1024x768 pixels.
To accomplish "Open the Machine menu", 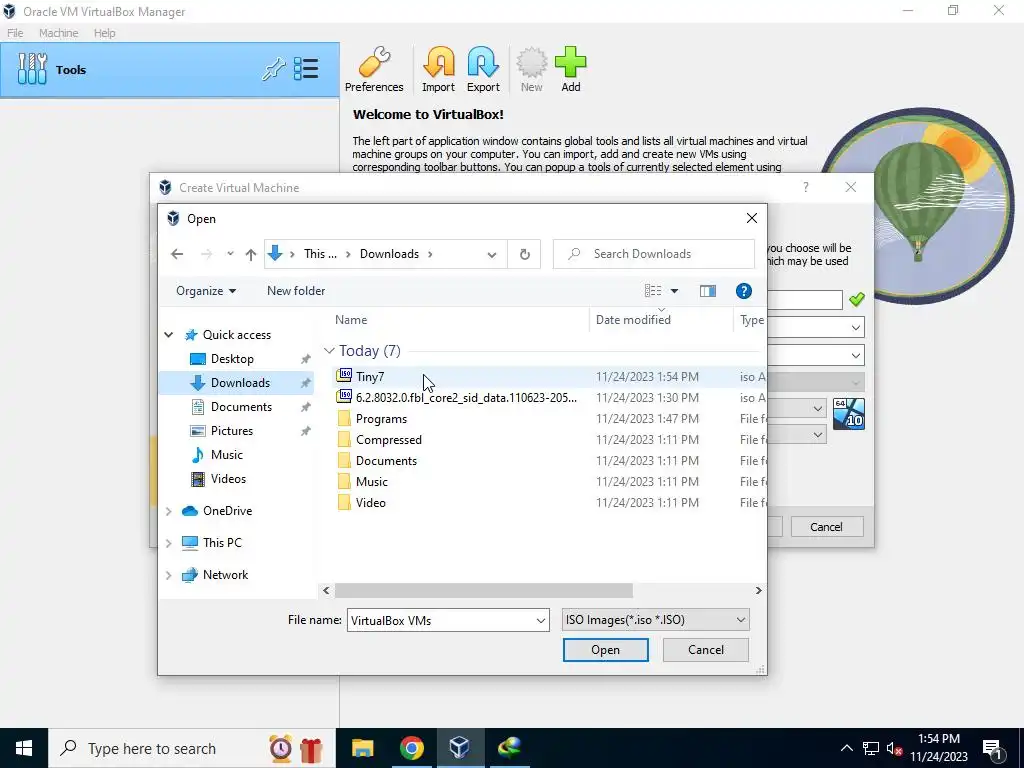I will [58, 33].
